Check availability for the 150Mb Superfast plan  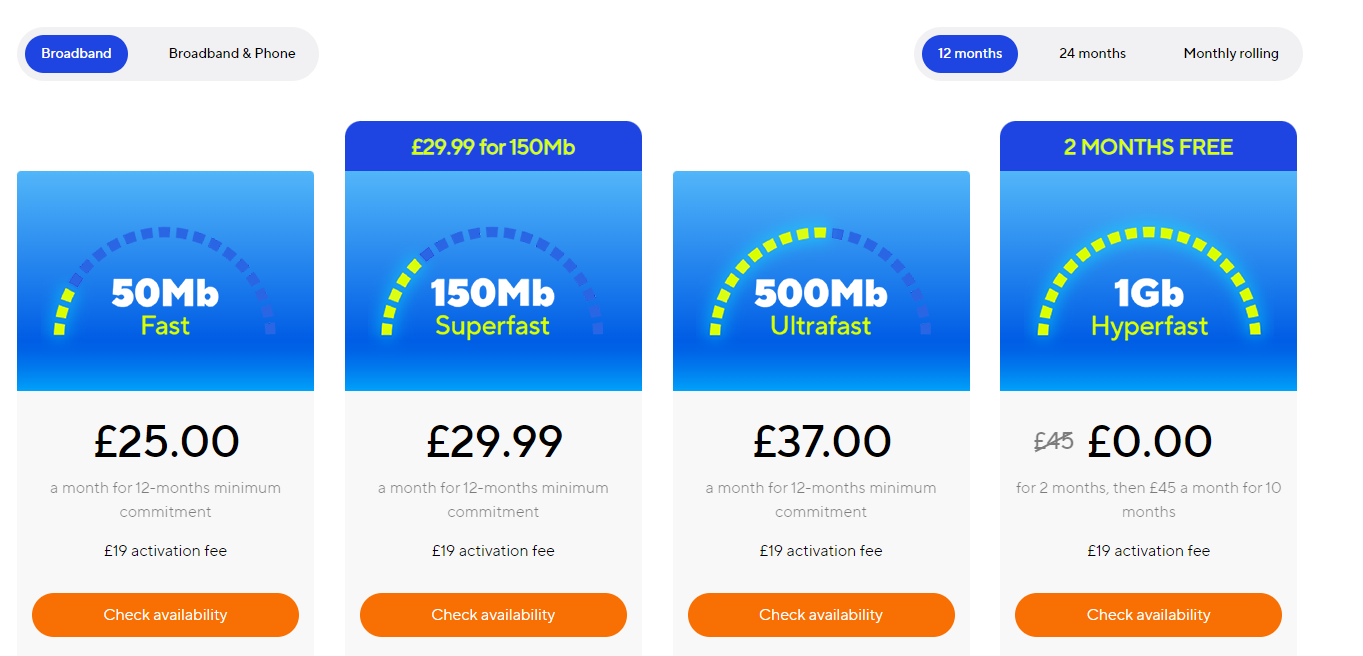click(493, 615)
